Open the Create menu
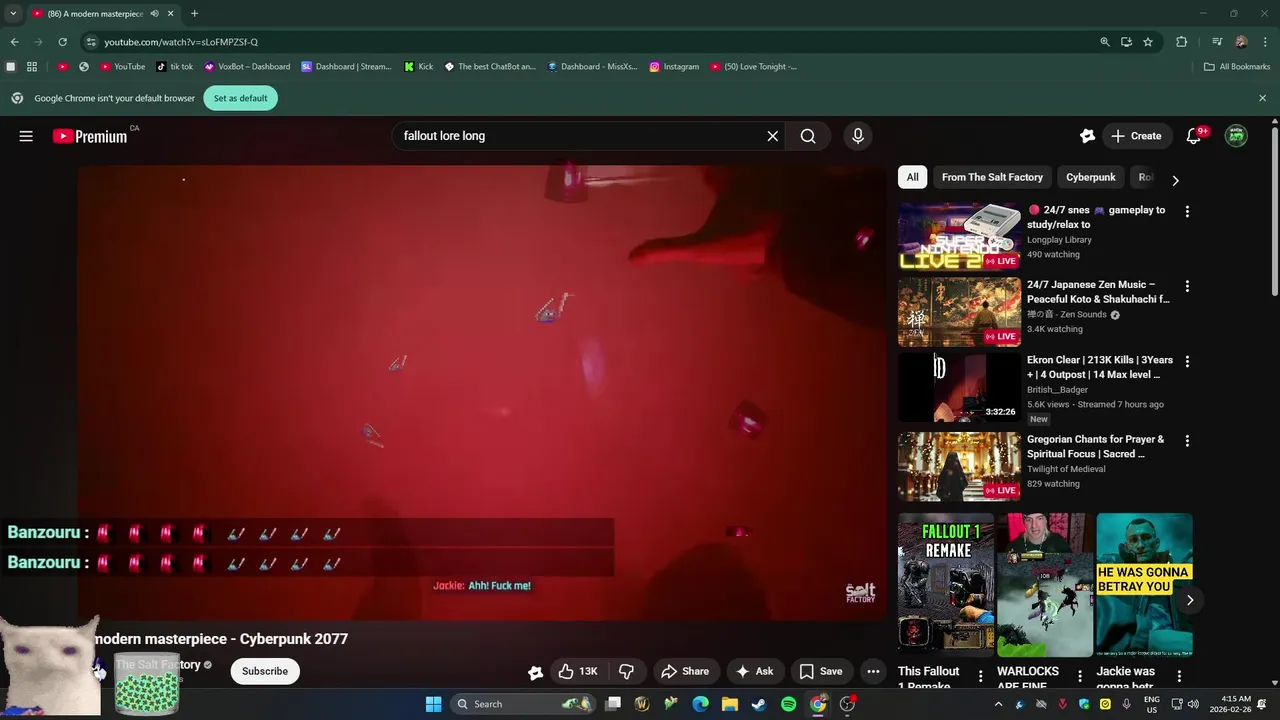This screenshot has width=1280, height=720. (x=1136, y=136)
